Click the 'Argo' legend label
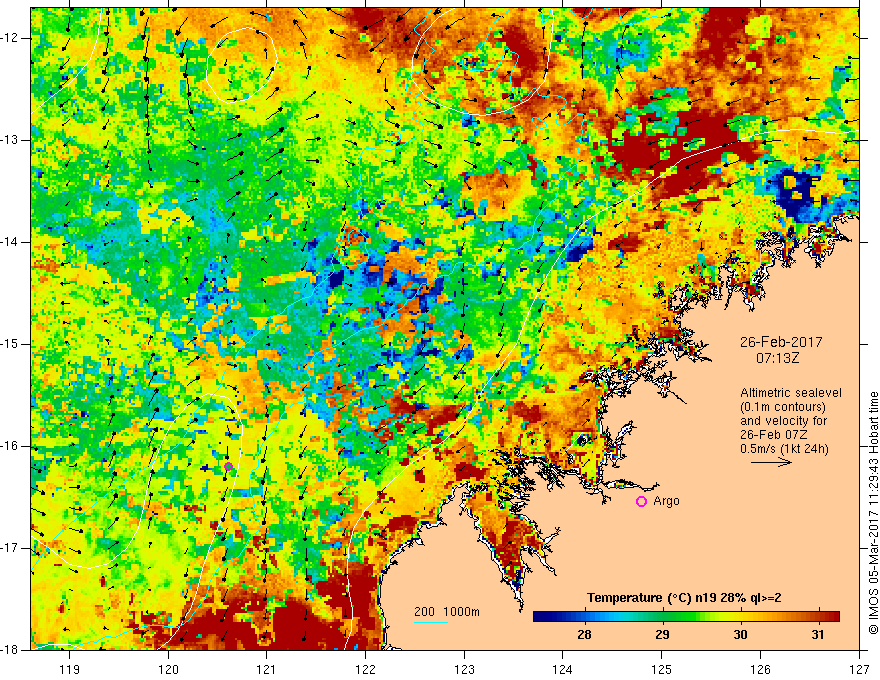880x680 pixels. pyautogui.click(x=666, y=501)
